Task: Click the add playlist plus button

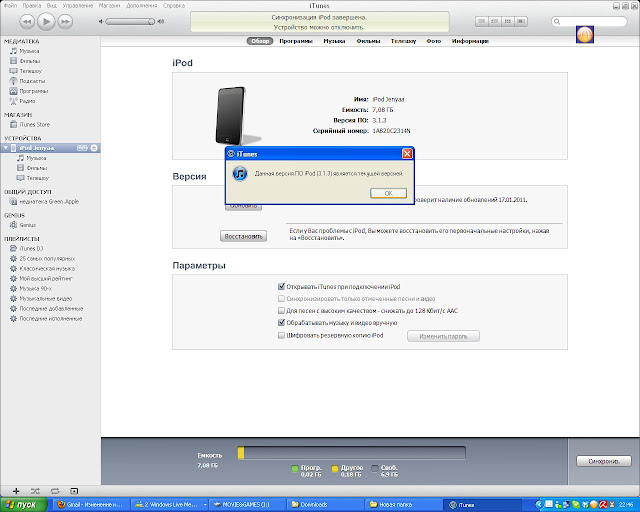Action: point(16,491)
